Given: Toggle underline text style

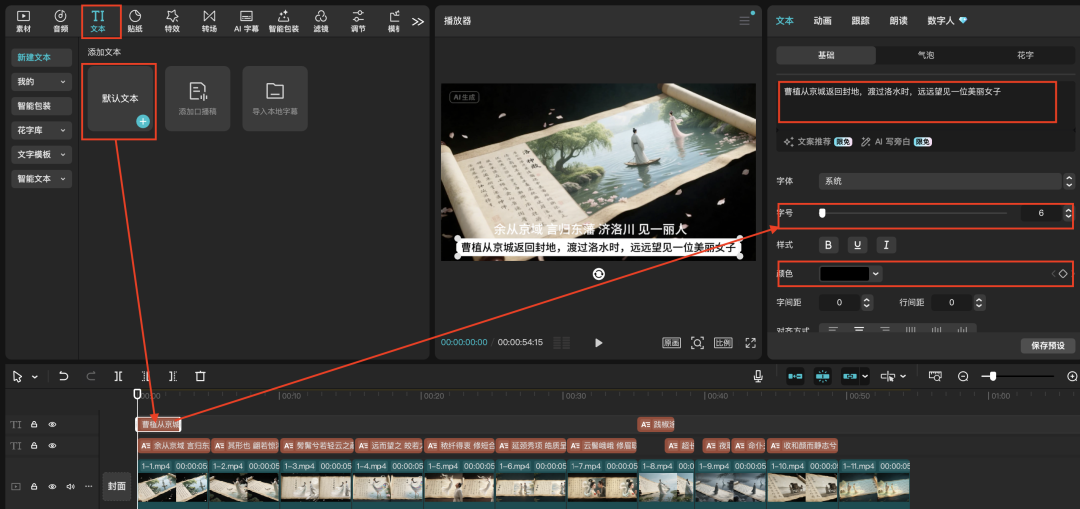Looking at the screenshot, I should pos(857,245).
